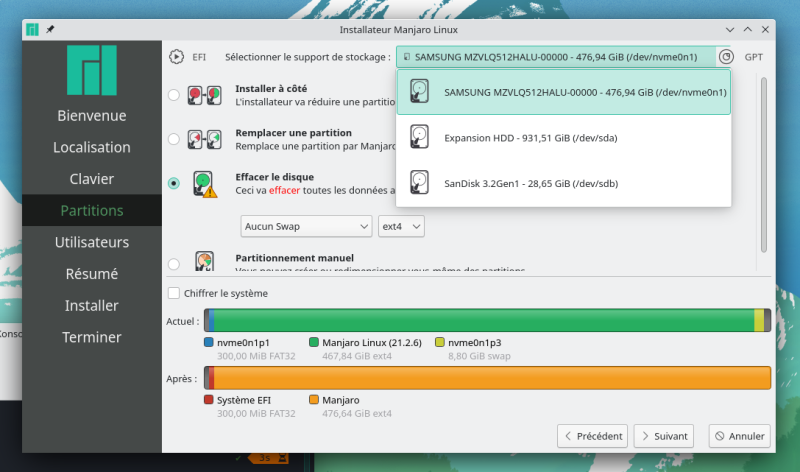Click the "8,80 GiB swap" size text

click(x=479, y=356)
